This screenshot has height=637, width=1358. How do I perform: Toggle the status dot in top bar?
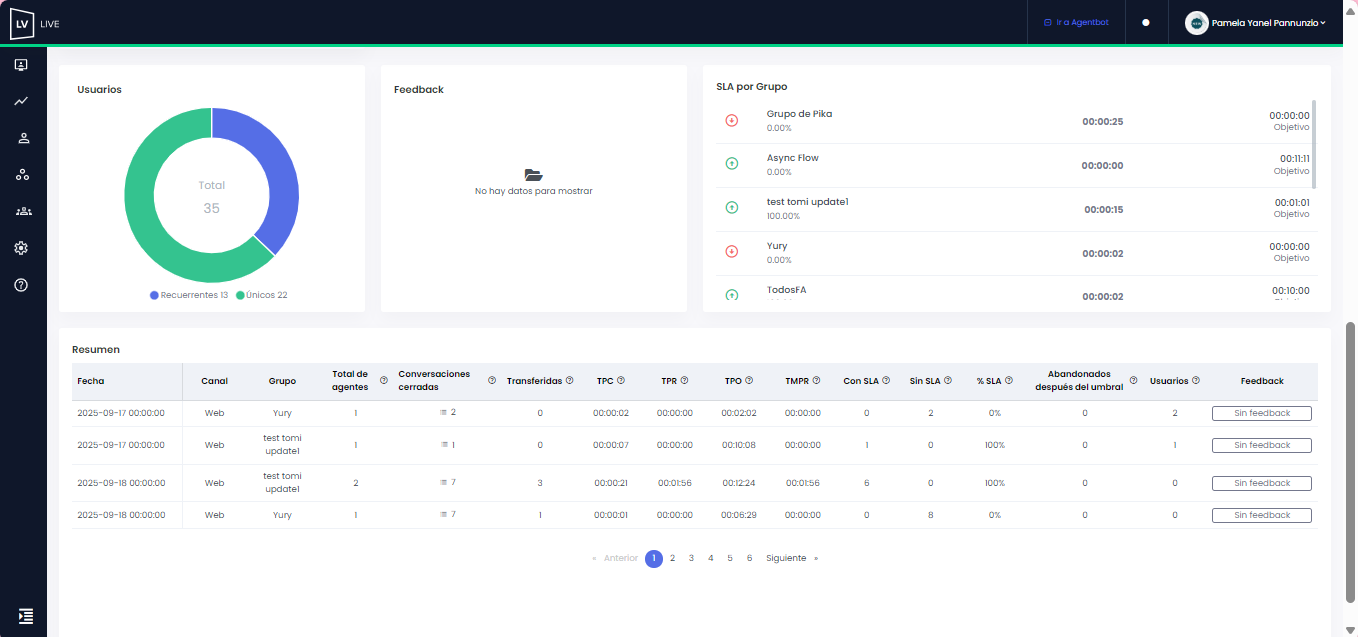(1146, 22)
